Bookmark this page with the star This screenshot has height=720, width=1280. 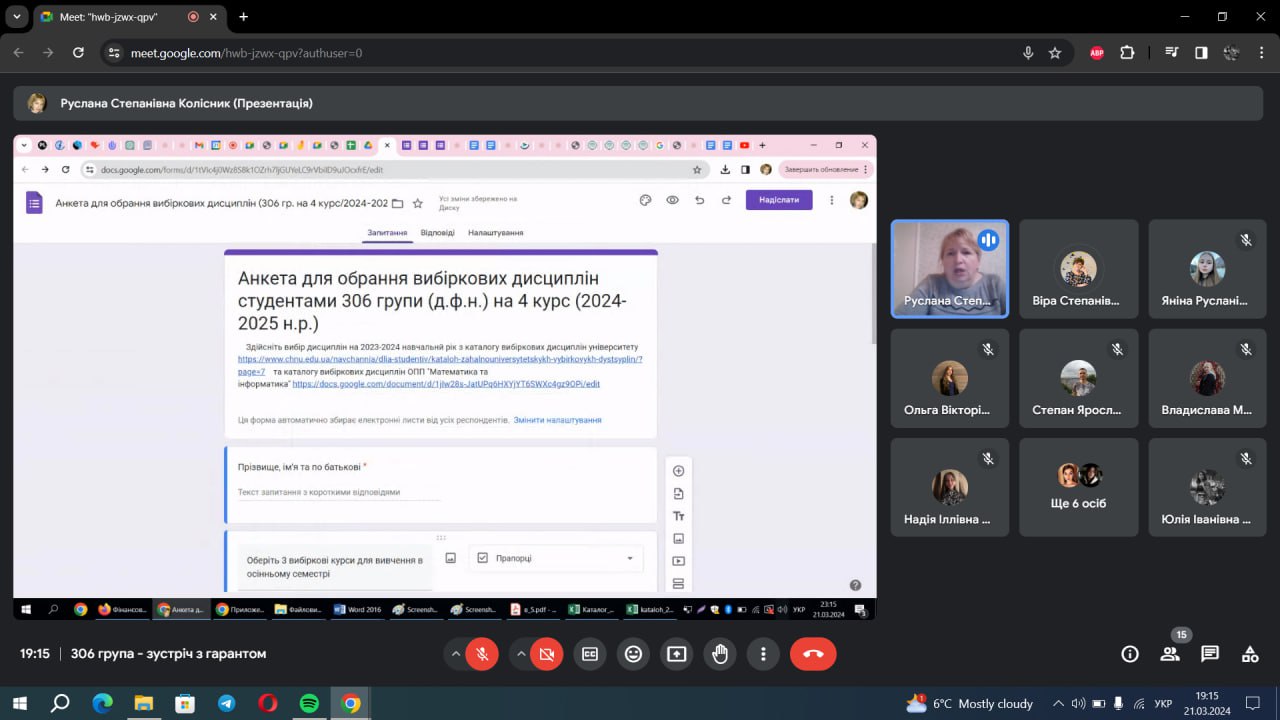click(1055, 53)
